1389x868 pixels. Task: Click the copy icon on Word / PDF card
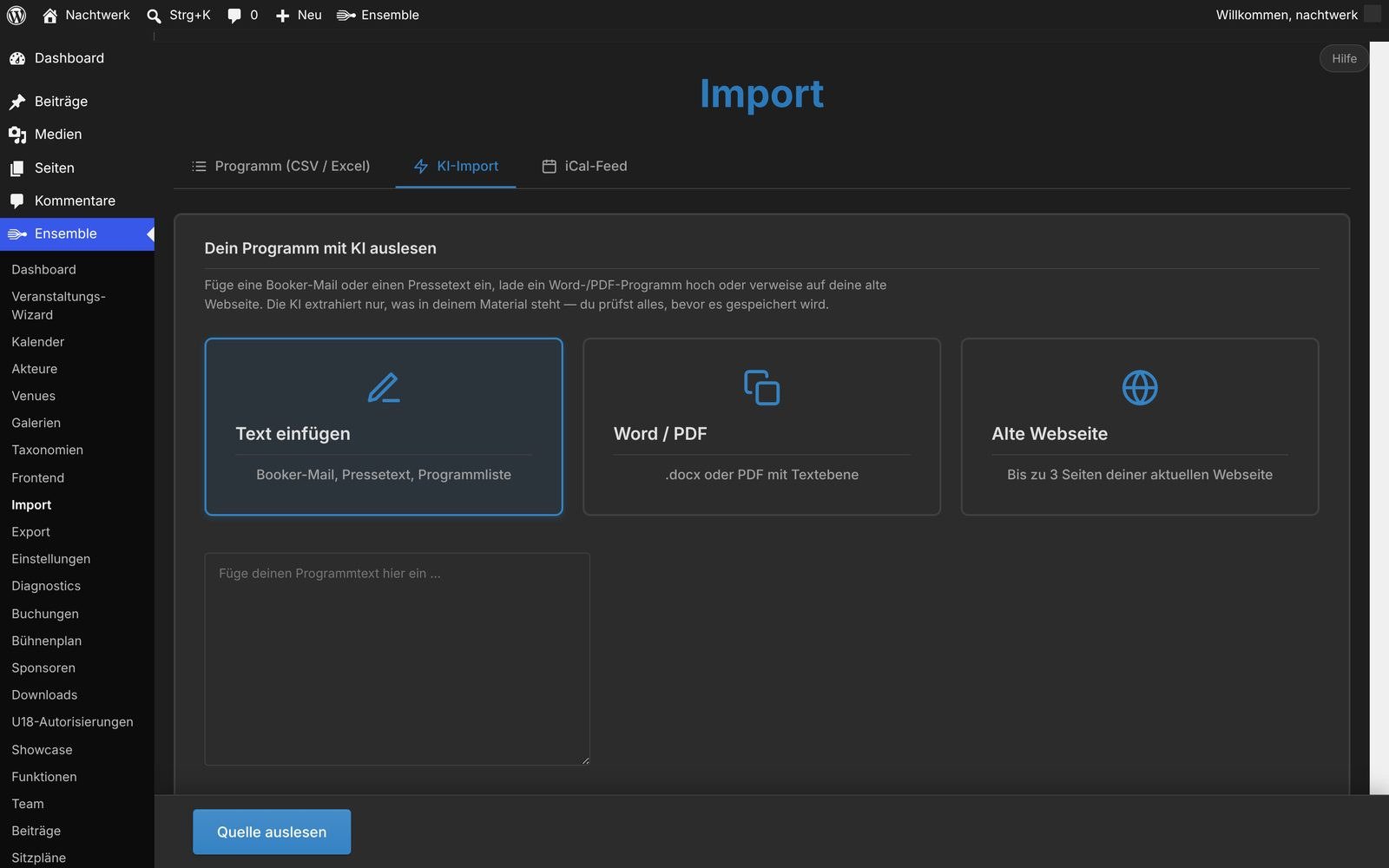[x=761, y=388]
